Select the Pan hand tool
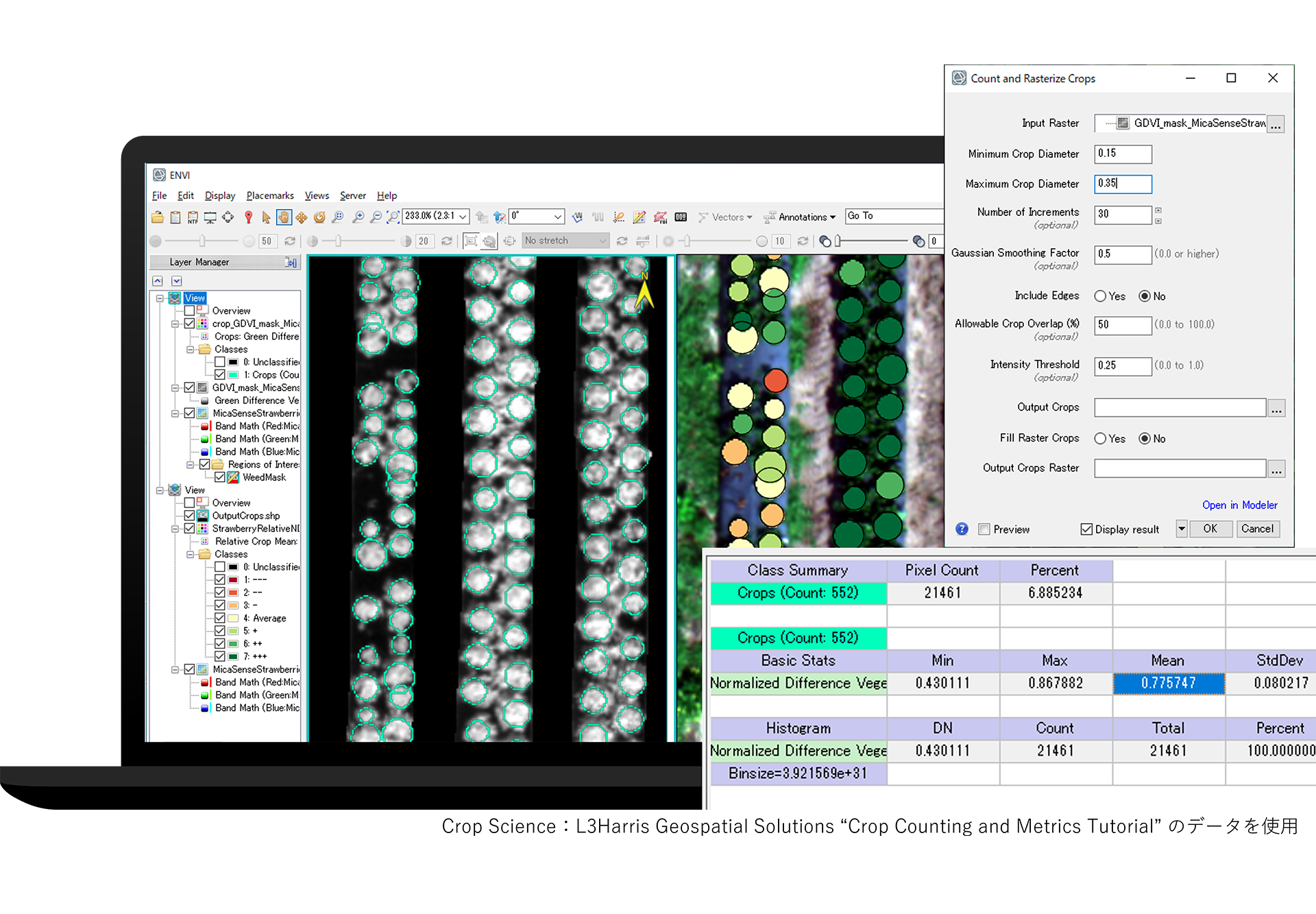The image size is (1316, 914). [284, 217]
